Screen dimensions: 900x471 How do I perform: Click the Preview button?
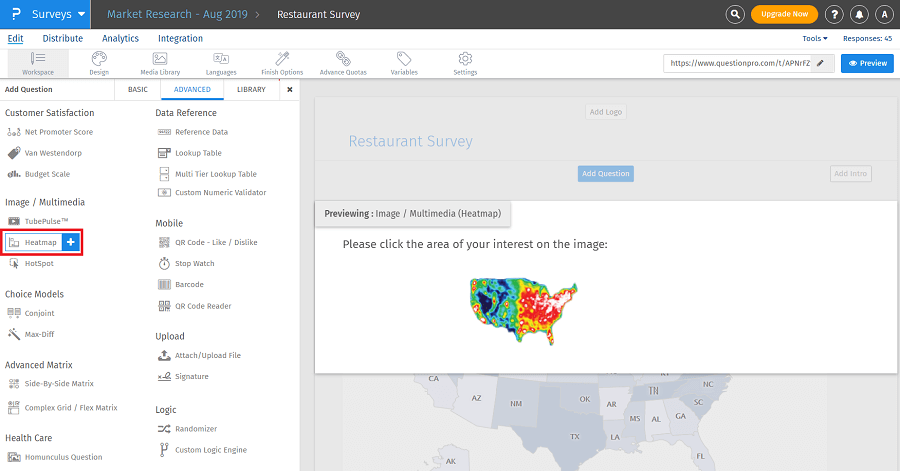pyautogui.click(x=867, y=63)
